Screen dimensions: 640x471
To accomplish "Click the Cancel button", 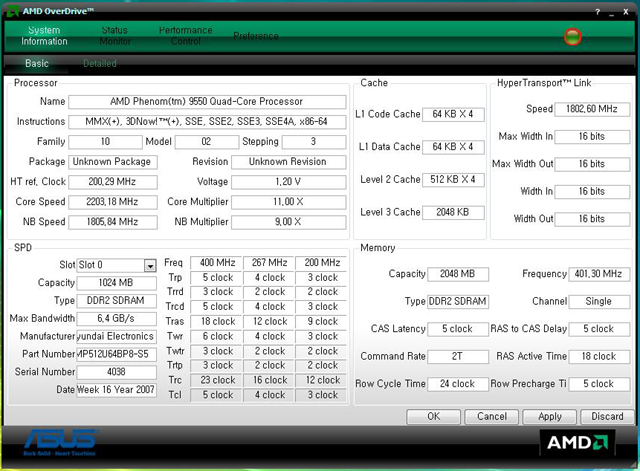I will [x=492, y=417].
